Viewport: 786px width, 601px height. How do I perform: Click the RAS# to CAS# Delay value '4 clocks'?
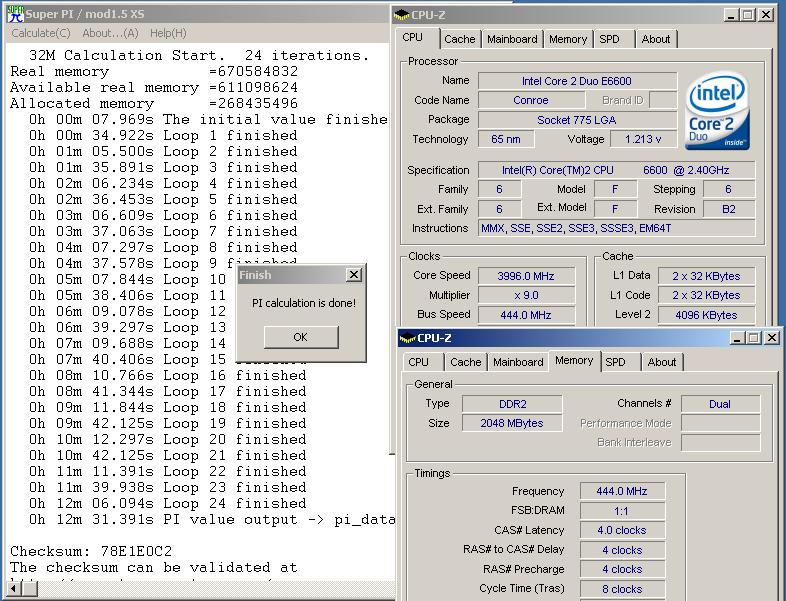point(622,550)
